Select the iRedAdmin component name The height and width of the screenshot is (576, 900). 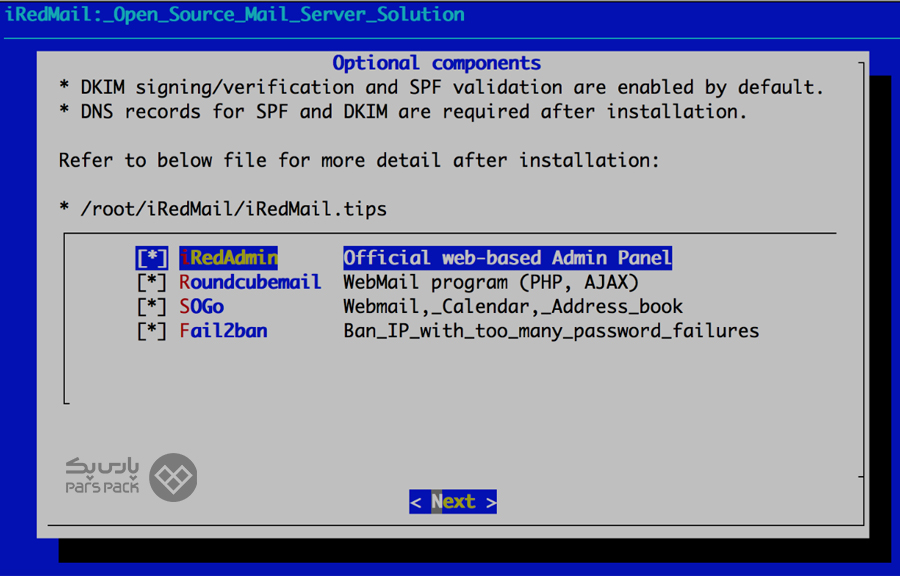(228, 258)
